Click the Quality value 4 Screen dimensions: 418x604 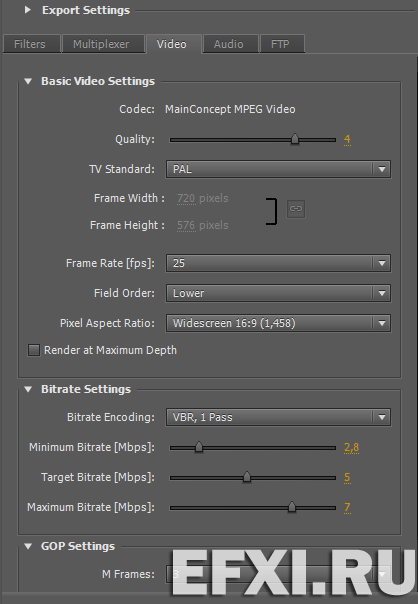(x=347, y=139)
